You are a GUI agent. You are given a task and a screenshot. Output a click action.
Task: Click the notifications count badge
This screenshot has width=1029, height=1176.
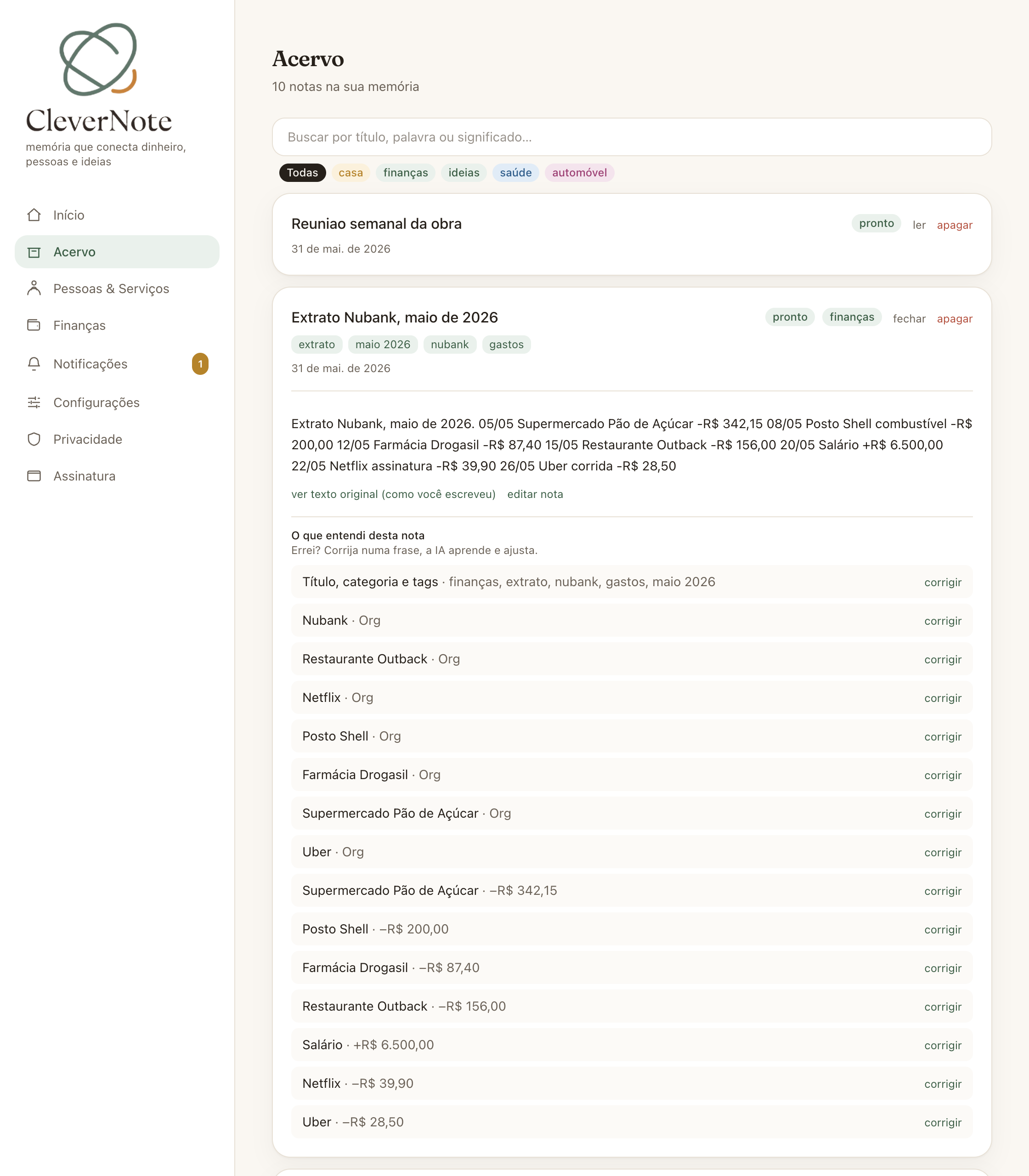click(x=200, y=363)
